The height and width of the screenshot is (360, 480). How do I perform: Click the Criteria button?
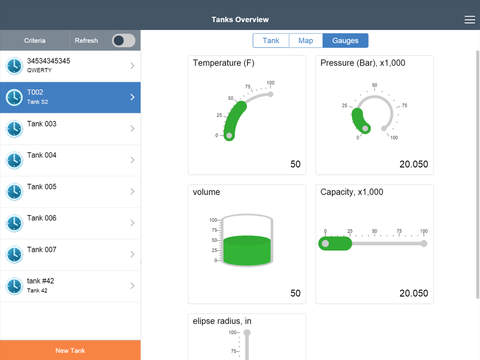click(35, 41)
